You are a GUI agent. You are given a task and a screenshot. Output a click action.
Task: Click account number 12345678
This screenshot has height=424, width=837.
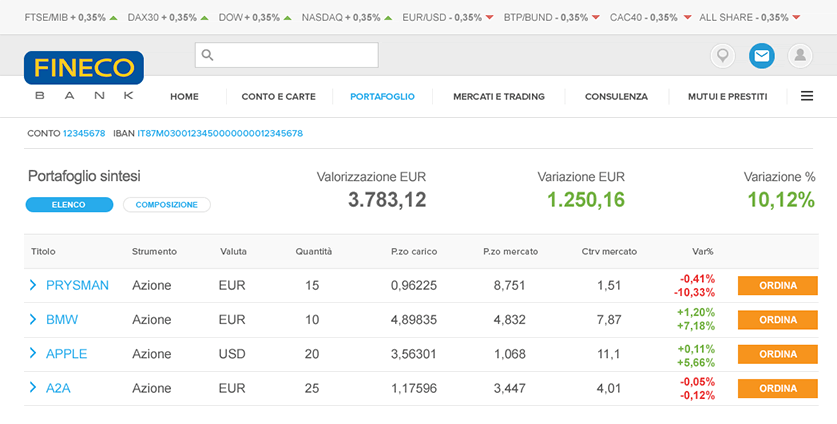pos(84,134)
